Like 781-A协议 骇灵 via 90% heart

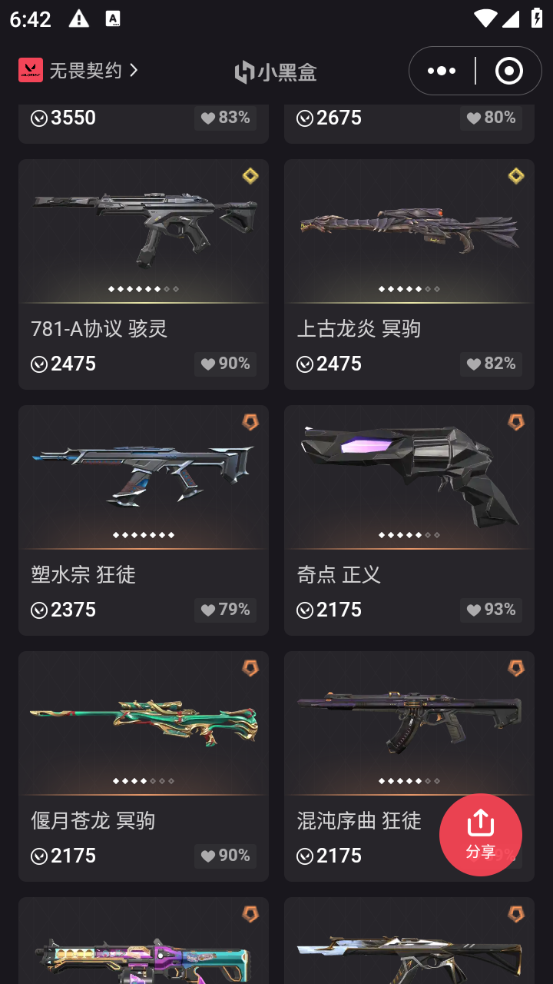point(225,364)
